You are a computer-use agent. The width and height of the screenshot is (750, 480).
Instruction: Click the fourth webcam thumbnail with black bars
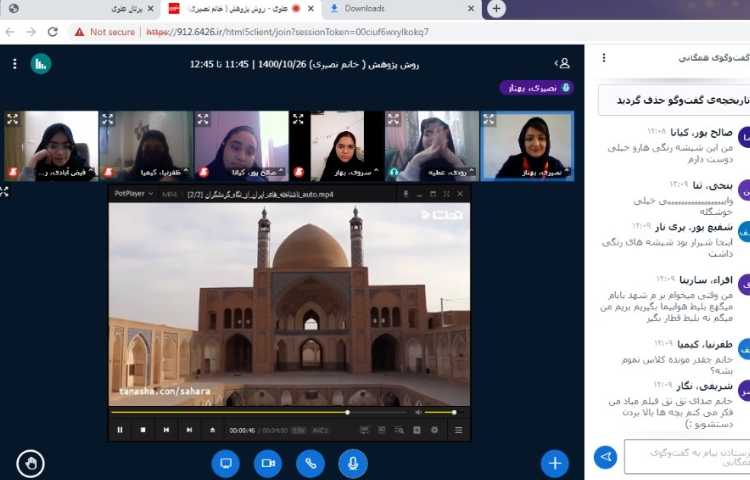coord(337,146)
